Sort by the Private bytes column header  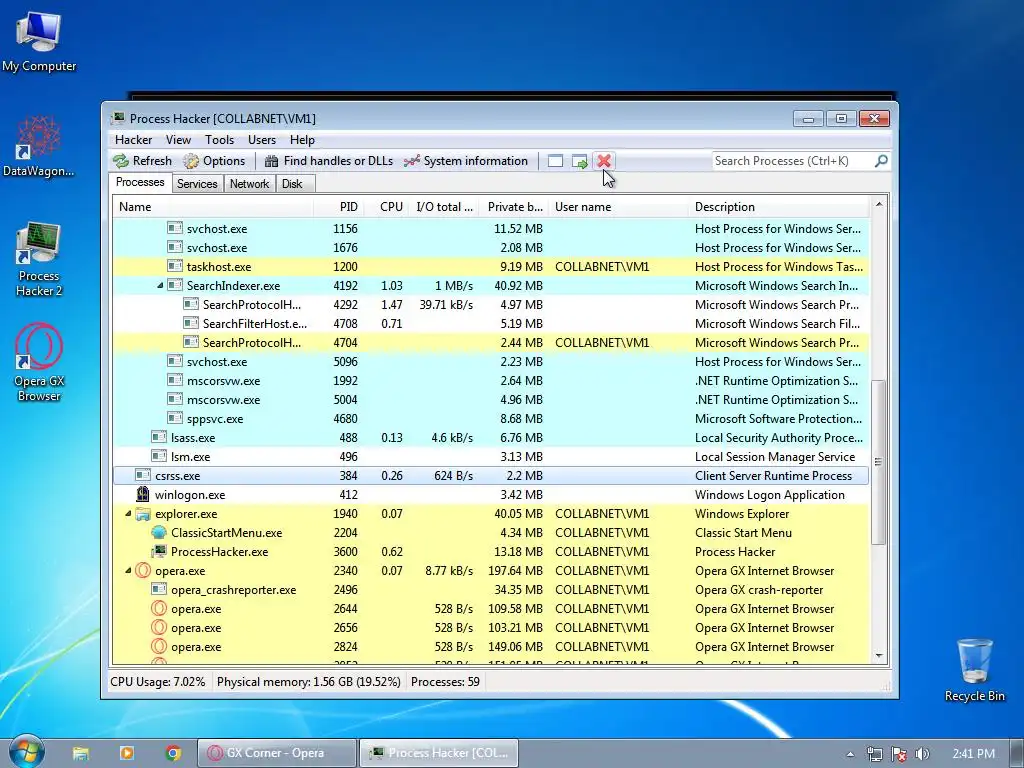click(x=514, y=207)
